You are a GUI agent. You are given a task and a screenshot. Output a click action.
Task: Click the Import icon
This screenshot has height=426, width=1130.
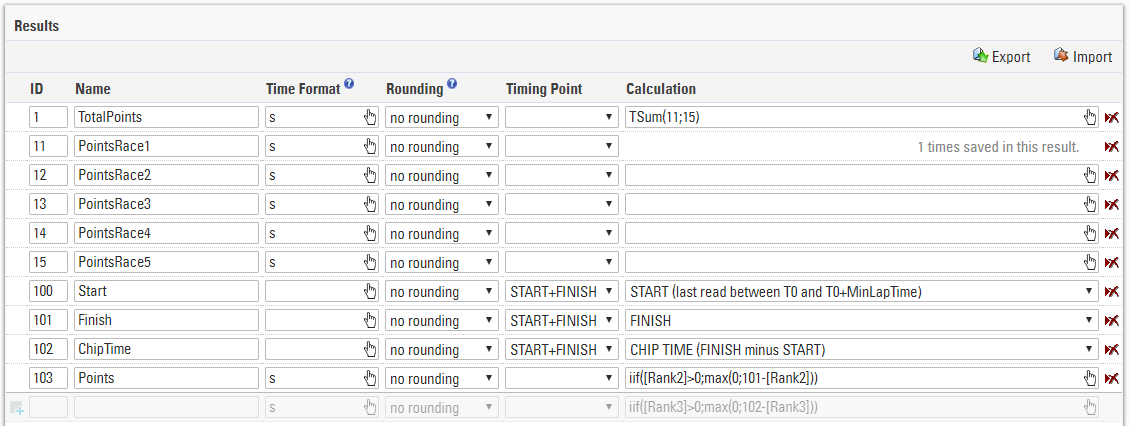point(1061,56)
